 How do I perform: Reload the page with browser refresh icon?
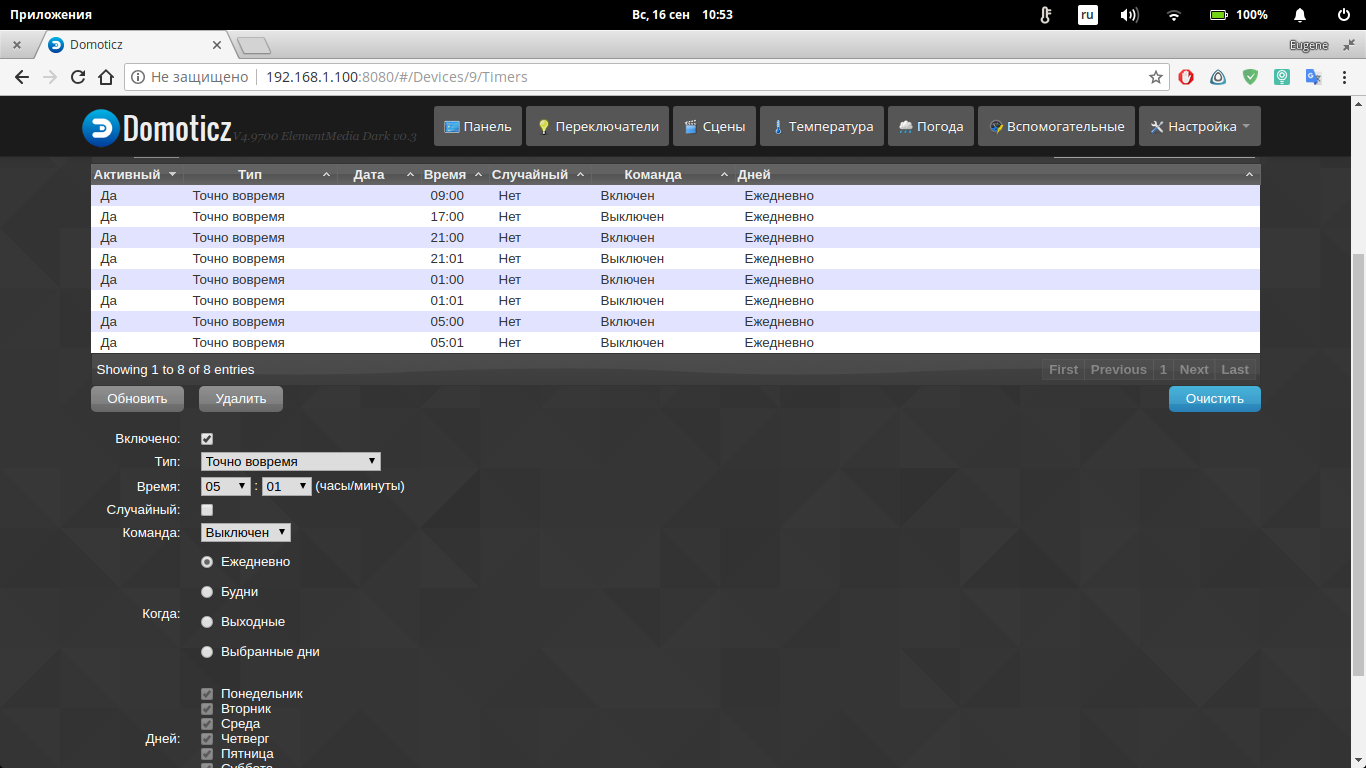[x=78, y=77]
